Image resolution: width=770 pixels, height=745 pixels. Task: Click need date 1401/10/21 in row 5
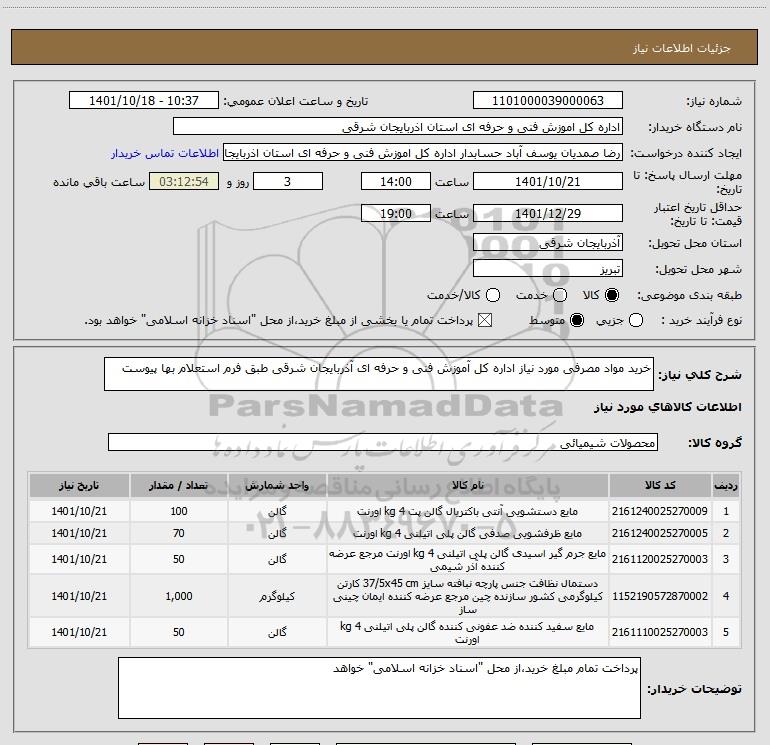click(79, 632)
